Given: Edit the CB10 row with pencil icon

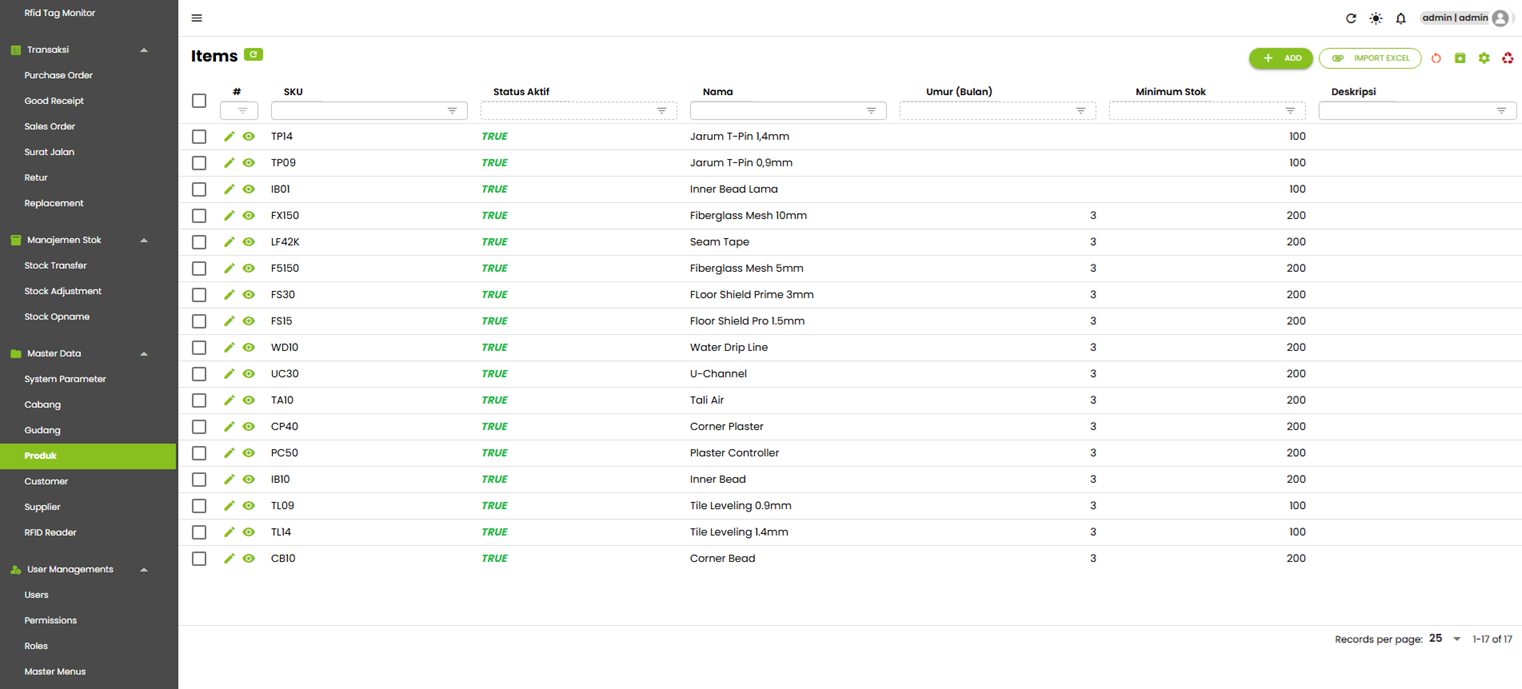Looking at the screenshot, I should coord(229,558).
